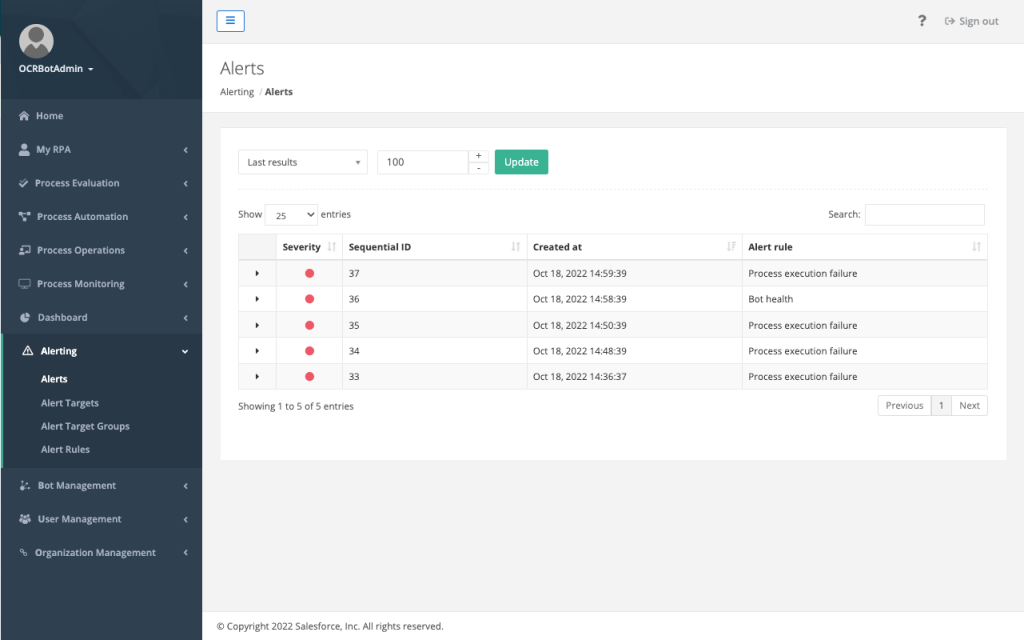Click red severity dot for alert 34
Screen dimensions: 1024x640
coord(310,351)
